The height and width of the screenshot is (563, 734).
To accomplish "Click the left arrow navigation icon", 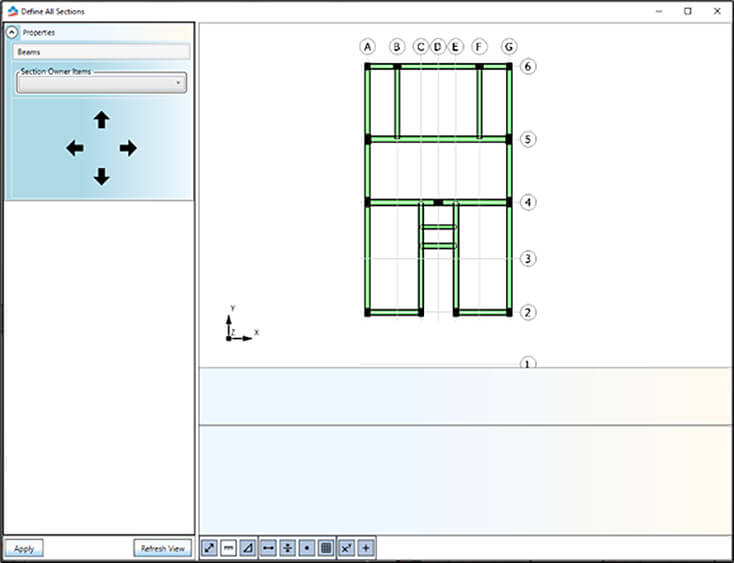I will [x=75, y=148].
